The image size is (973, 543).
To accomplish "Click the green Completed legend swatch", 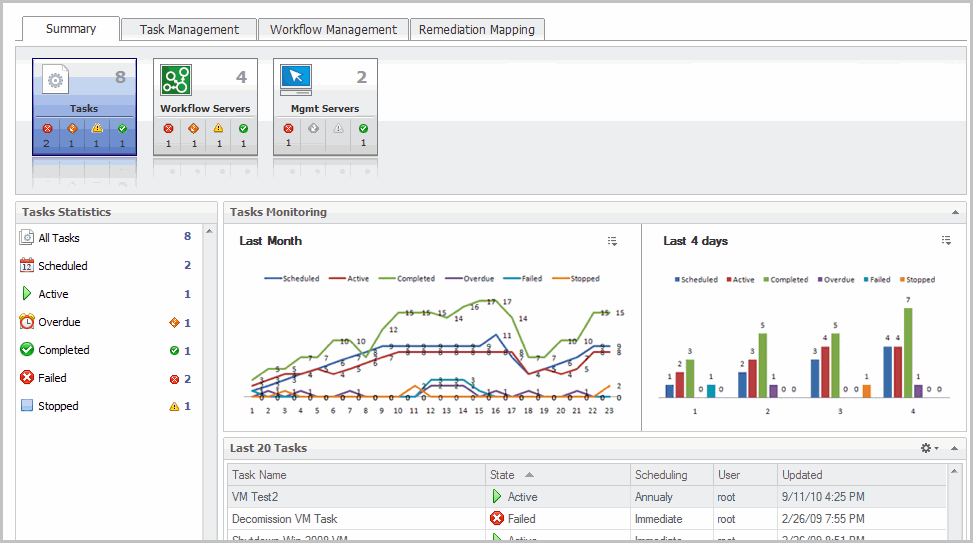I will point(391,279).
